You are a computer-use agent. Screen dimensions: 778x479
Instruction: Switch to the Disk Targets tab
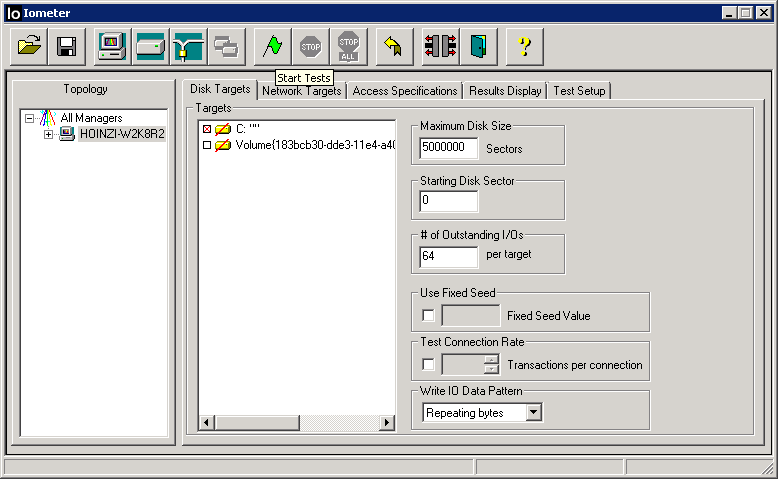[220, 89]
